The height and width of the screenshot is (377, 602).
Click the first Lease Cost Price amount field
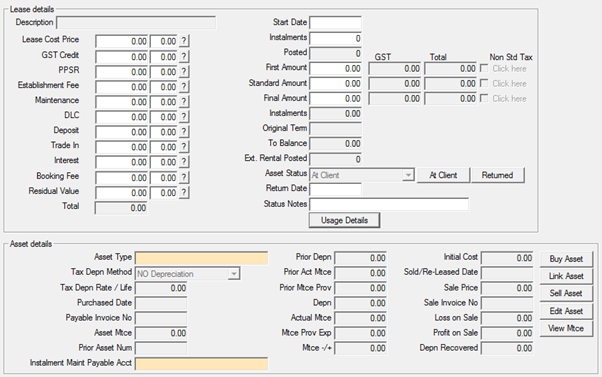121,41
